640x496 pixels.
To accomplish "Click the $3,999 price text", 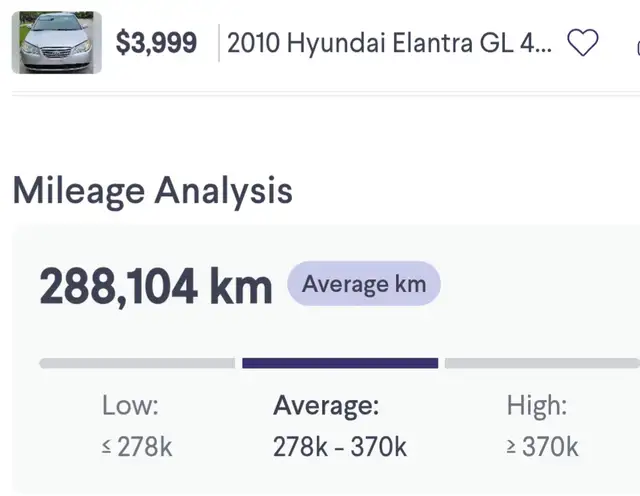I will (156, 43).
